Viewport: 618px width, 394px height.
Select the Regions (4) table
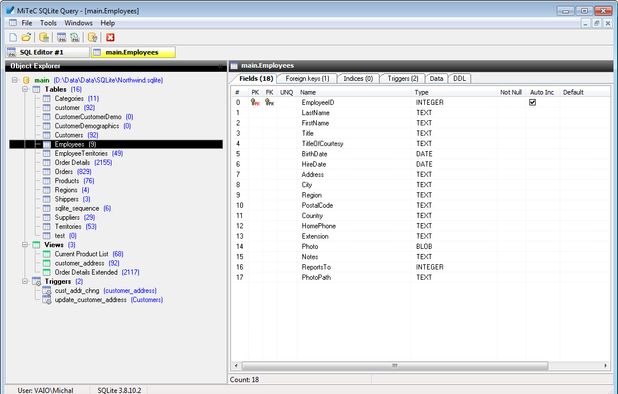[72, 190]
